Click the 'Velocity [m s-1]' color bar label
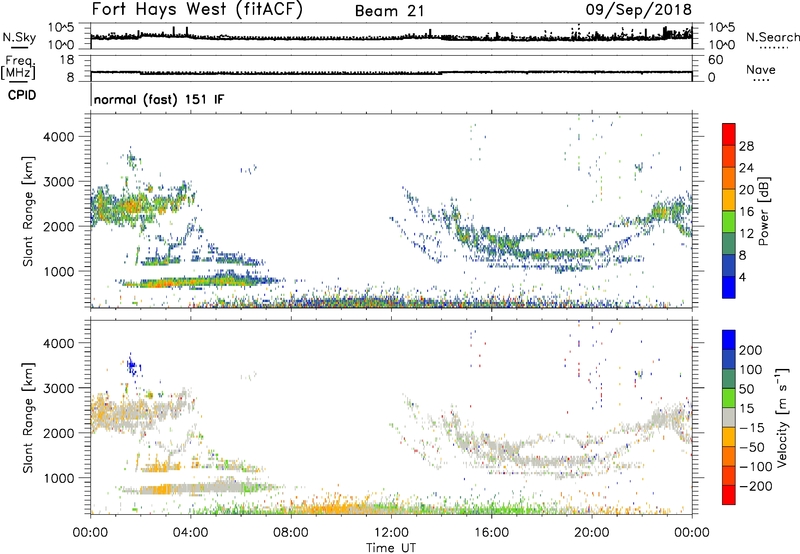The height and width of the screenshot is (554, 800). pos(782,417)
